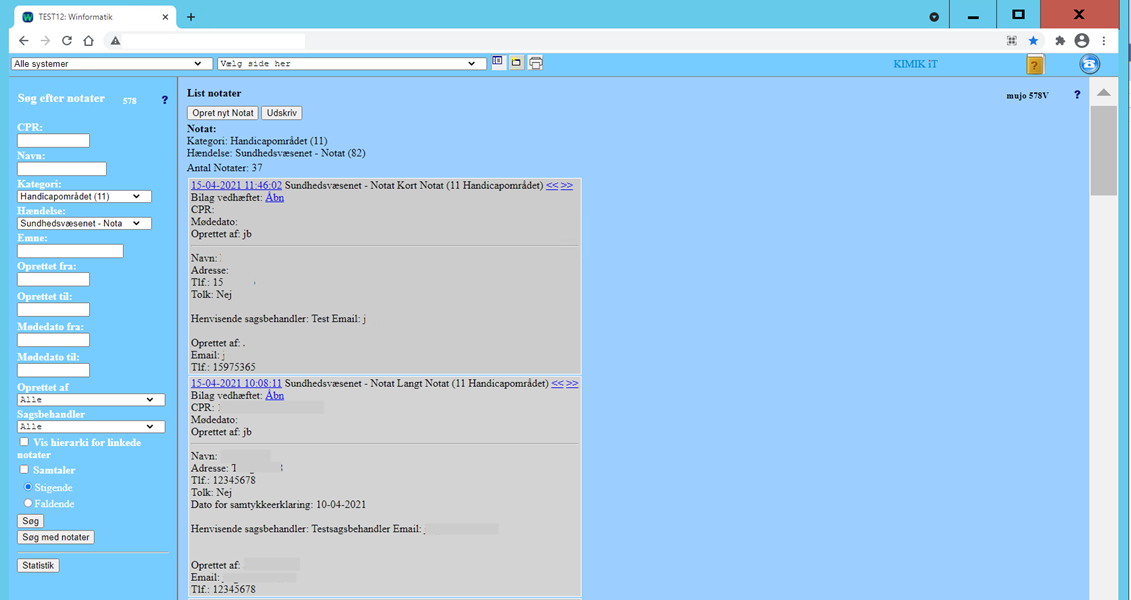Image resolution: width=1131 pixels, height=600 pixels.
Task: Click the CPR input field
Action: pos(53,141)
